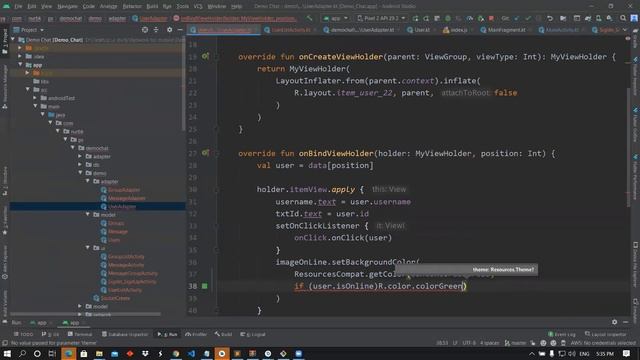Click the Git update project blue check

517,18
